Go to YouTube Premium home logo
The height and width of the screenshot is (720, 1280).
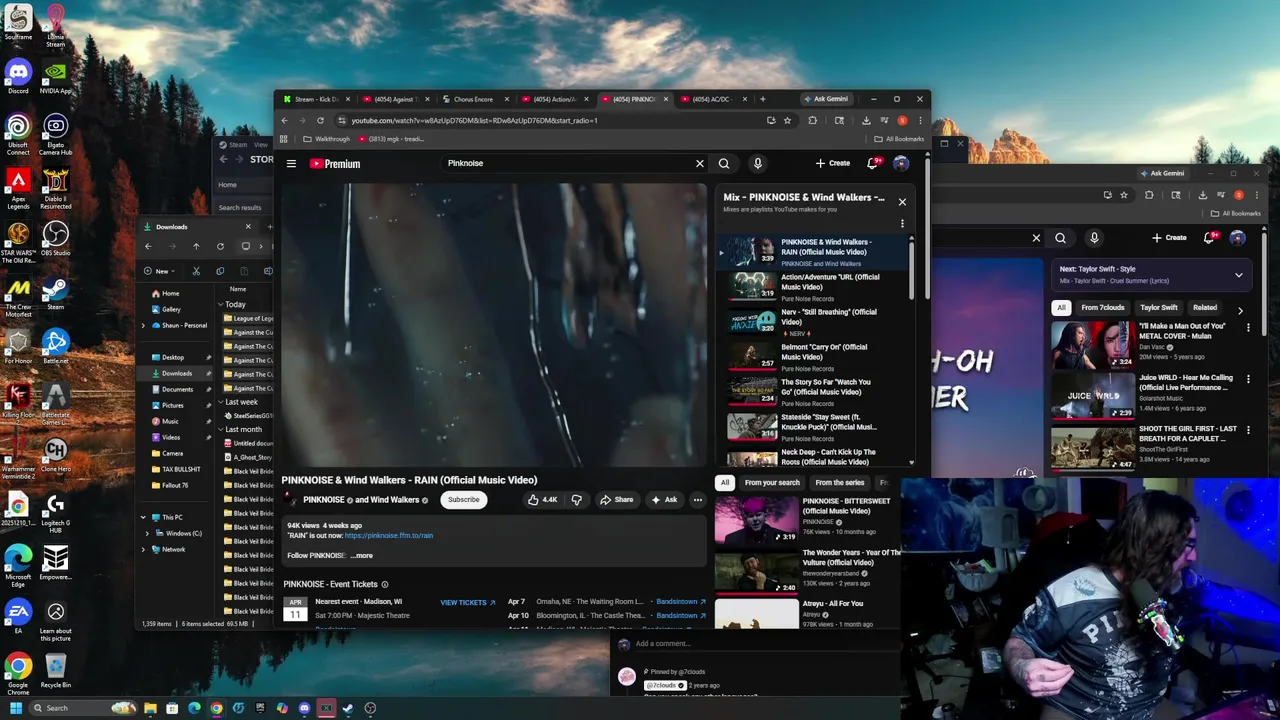(335, 164)
